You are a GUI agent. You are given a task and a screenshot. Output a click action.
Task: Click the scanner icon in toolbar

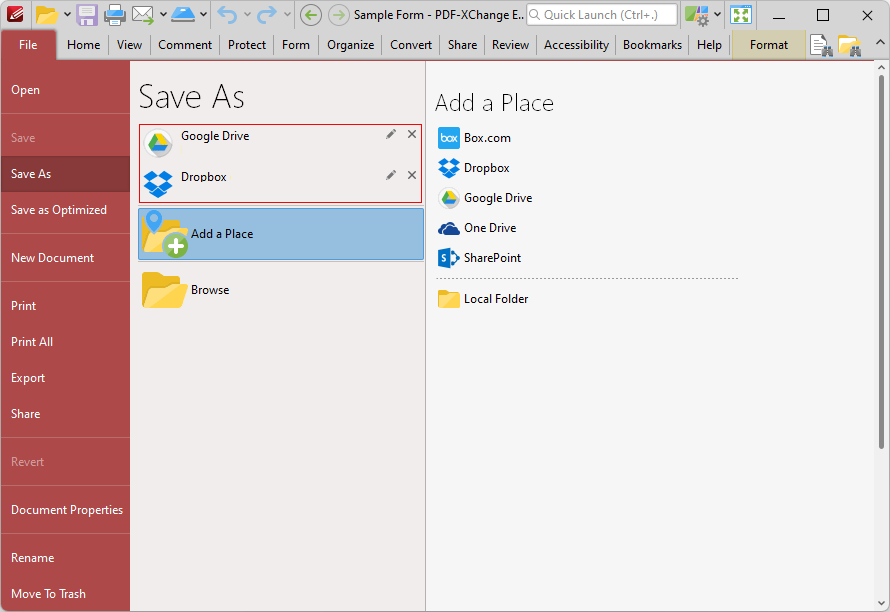(x=183, y=15)
